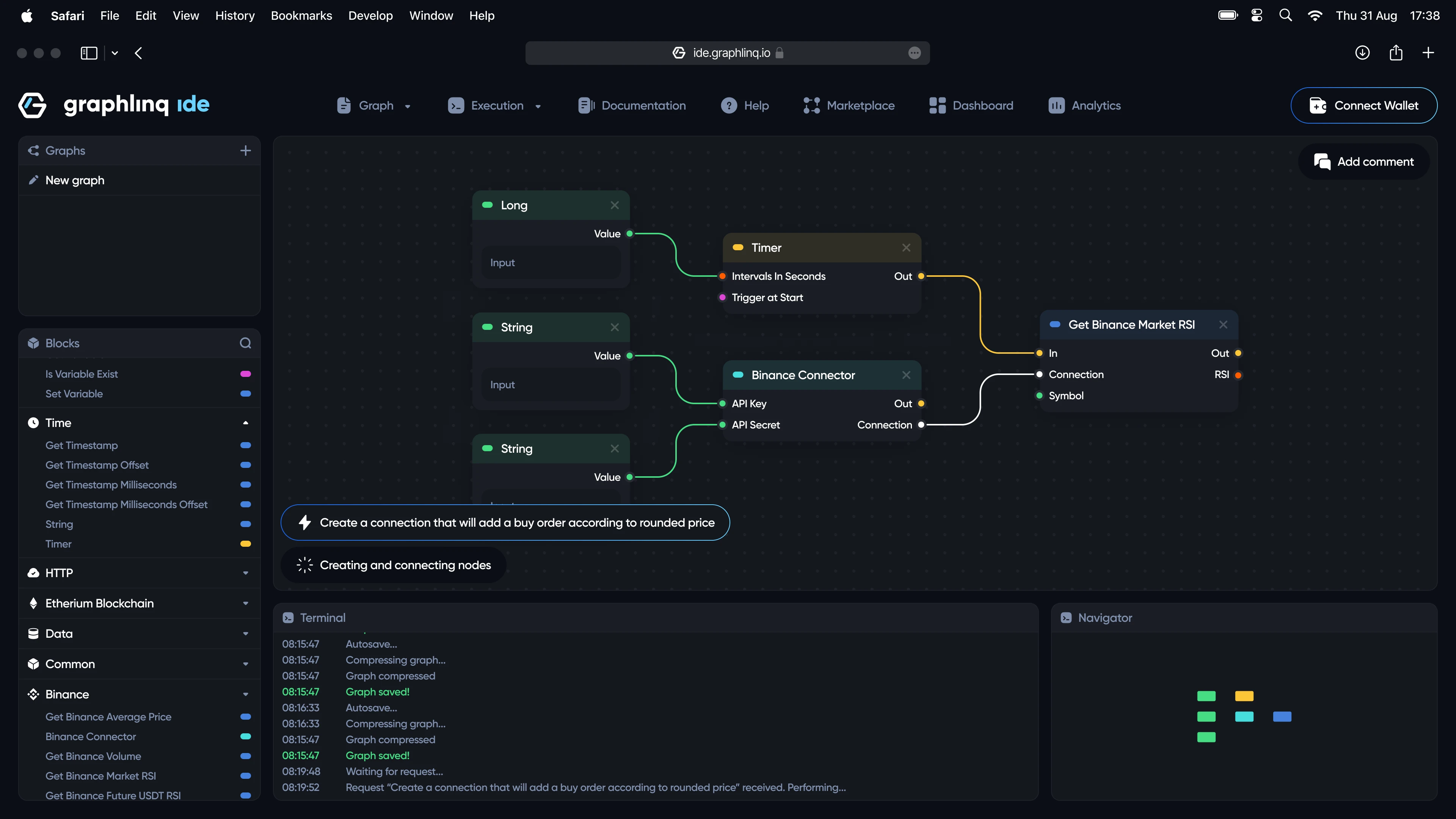Click the Input field on the Long node

pyautogui.click(x=551, y=262)
